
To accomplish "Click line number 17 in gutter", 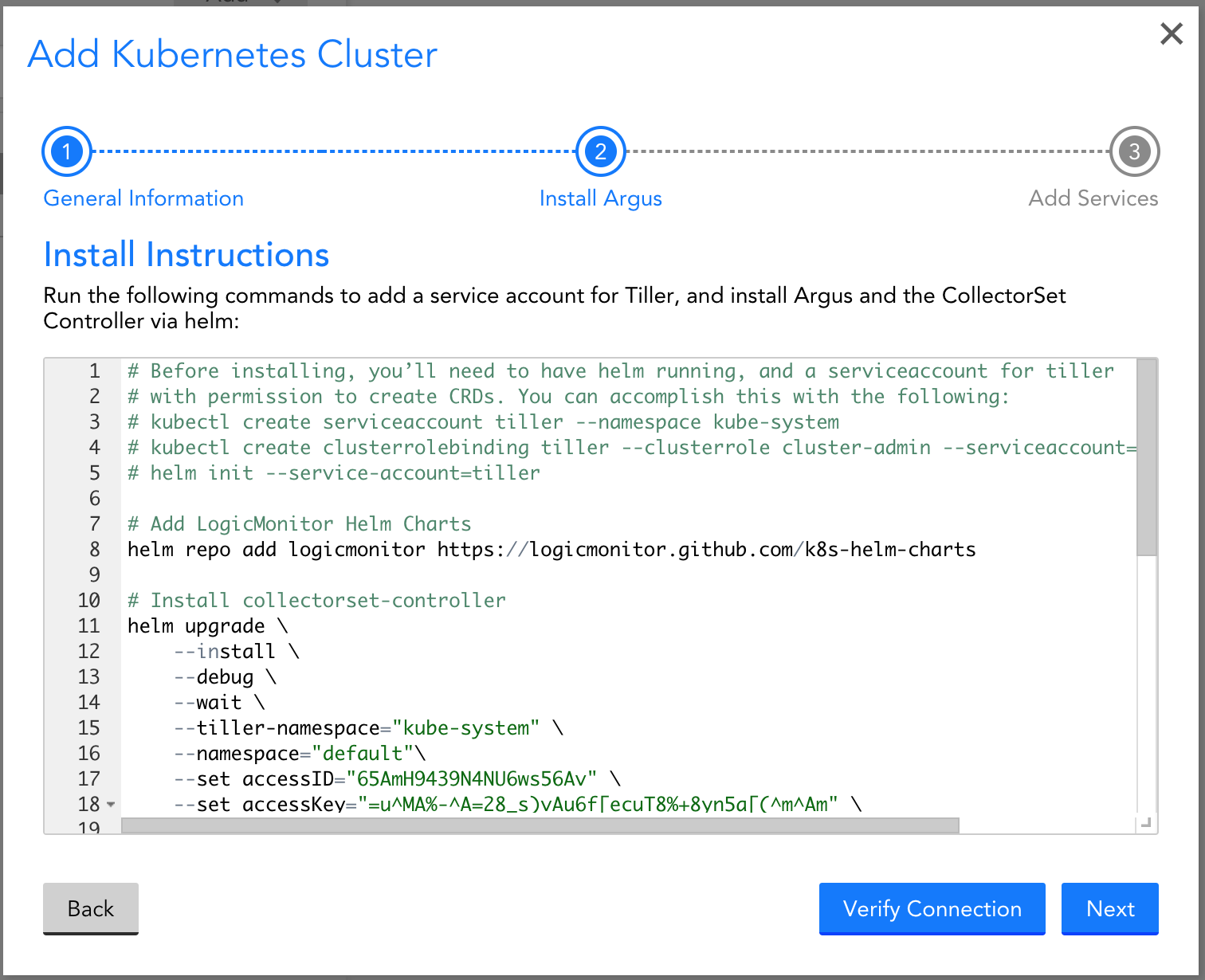I will click(89, 779).
